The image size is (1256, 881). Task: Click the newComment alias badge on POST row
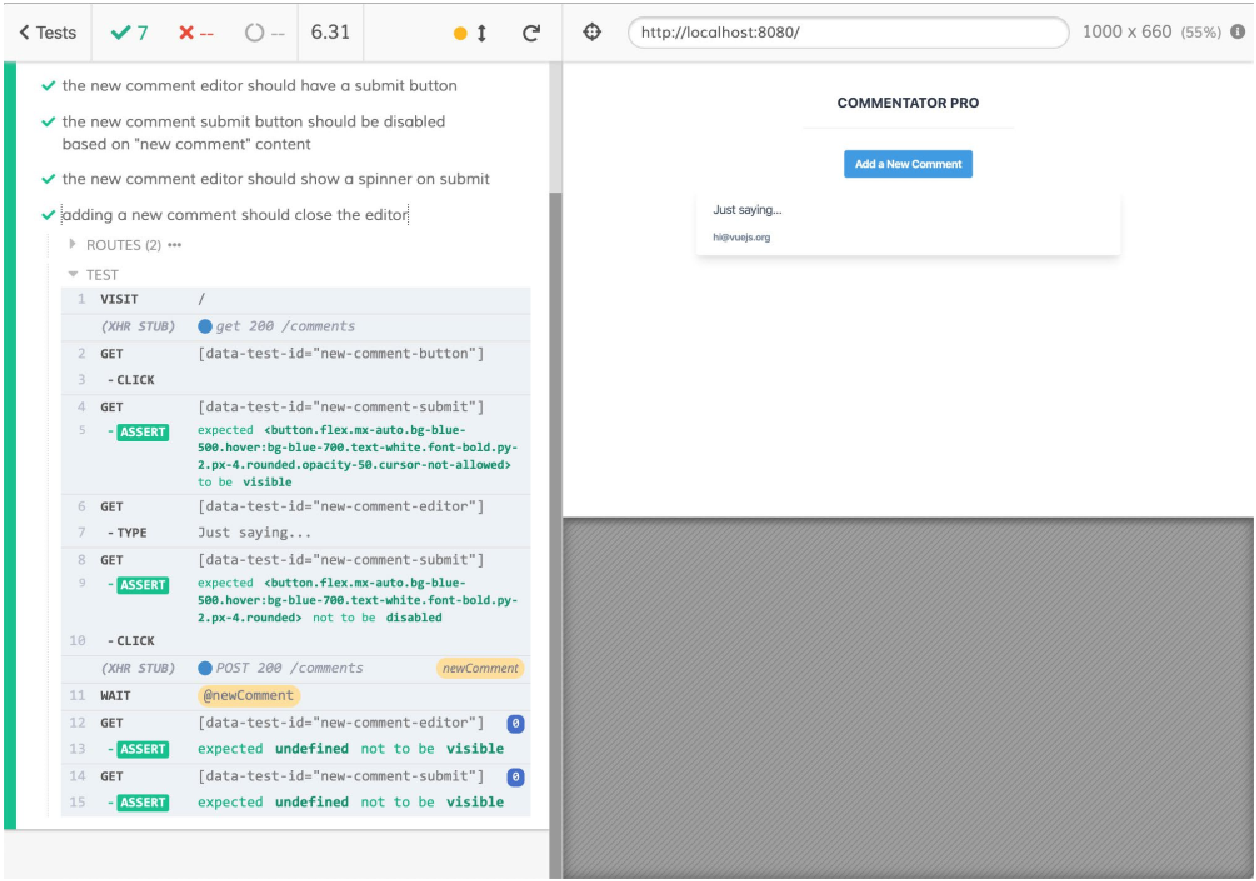coord(480,668)
